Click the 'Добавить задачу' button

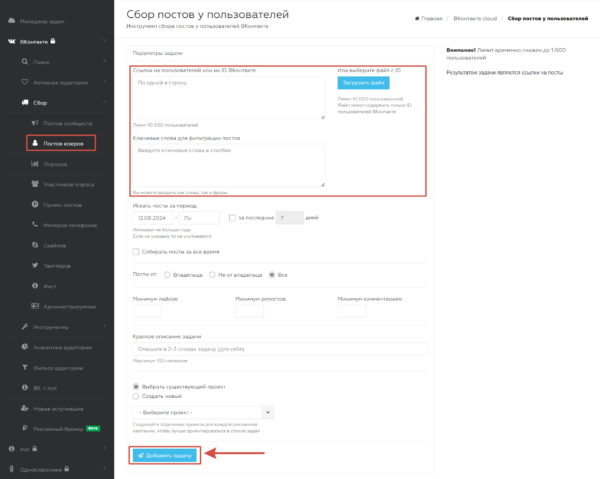pyautogui.click(x=165, y=455)
